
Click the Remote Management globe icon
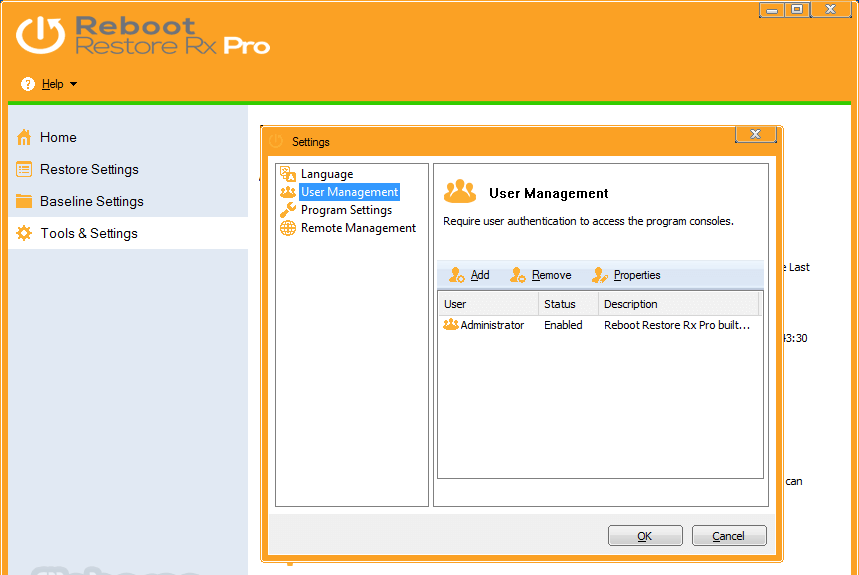tap(288, 228)
